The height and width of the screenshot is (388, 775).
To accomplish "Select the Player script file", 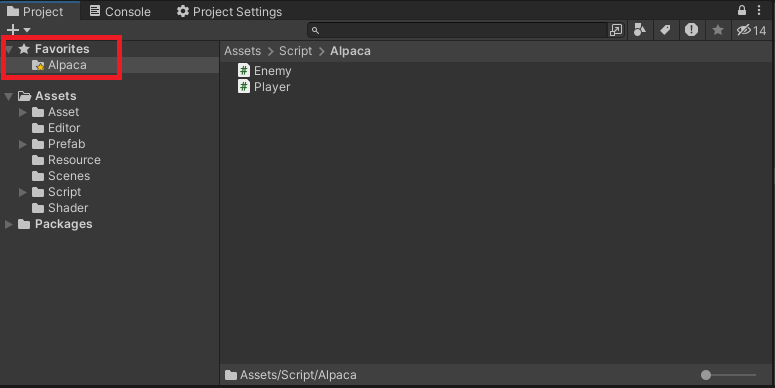I will click(264, 87).
